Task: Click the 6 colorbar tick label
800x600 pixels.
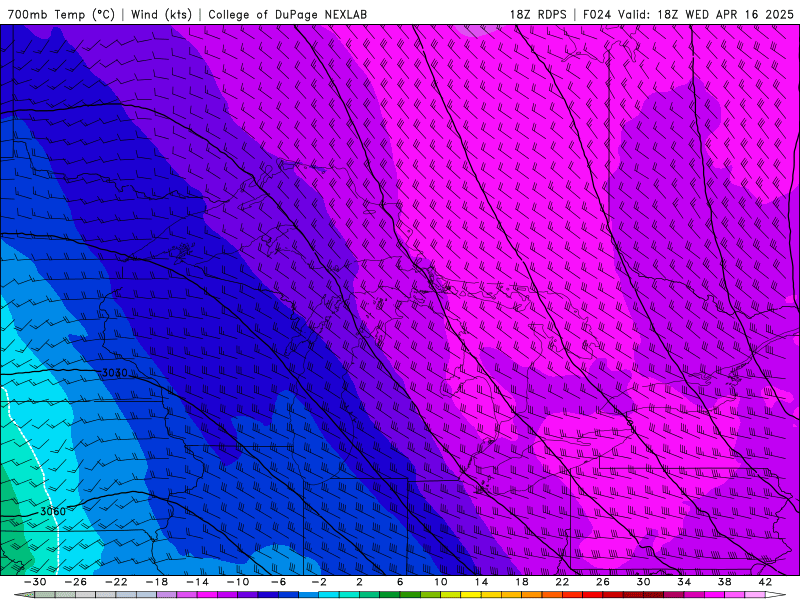Action: pyautogui.click(x=400, y=582)
